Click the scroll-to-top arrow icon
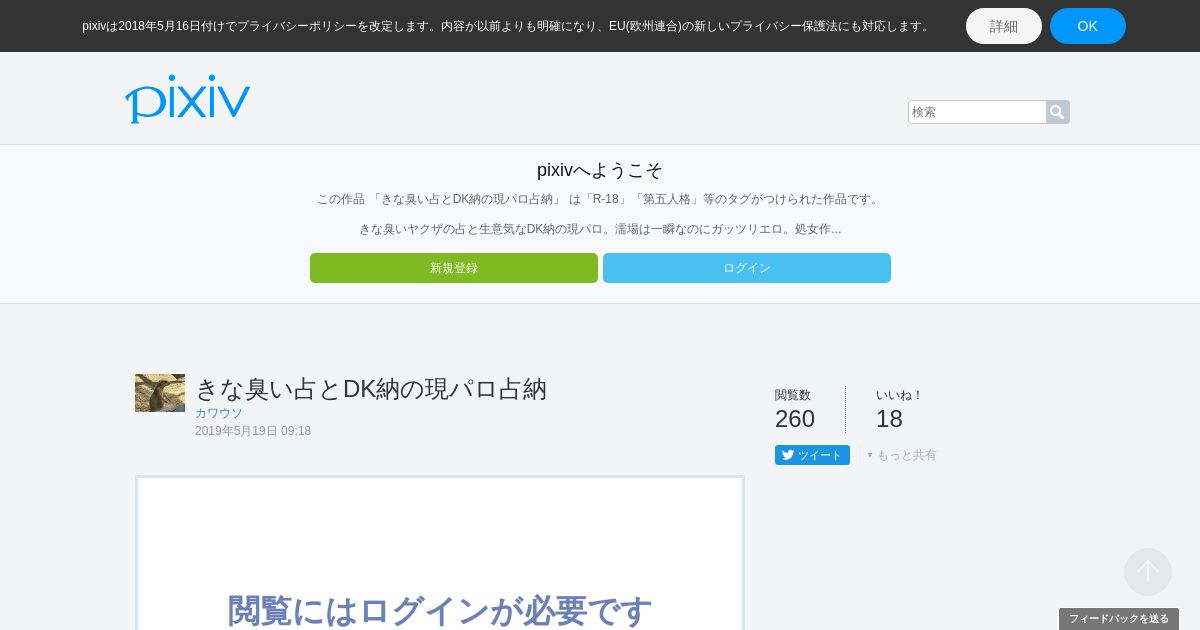The image size is (1200, 630). click(x=1148, y=572)
